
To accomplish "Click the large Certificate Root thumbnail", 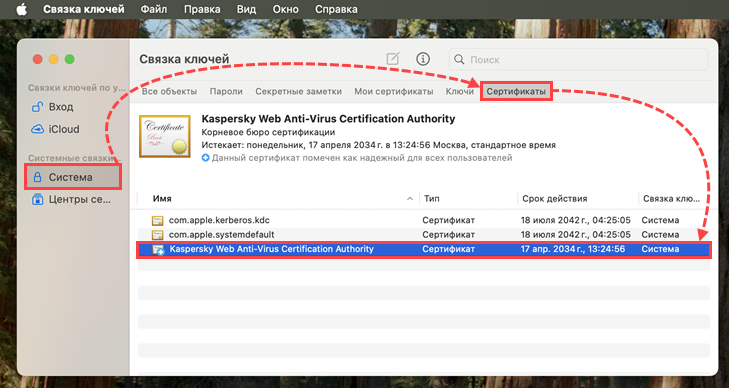I will (165, 136).
